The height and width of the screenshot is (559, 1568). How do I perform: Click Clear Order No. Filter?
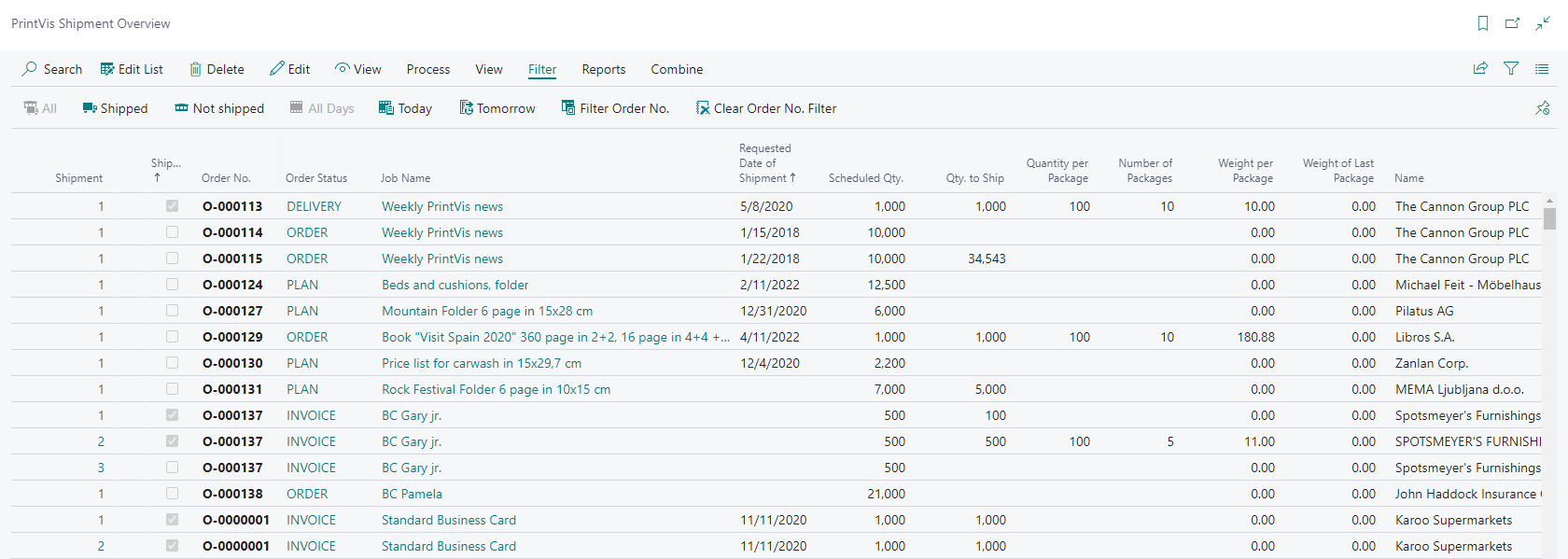766,108
